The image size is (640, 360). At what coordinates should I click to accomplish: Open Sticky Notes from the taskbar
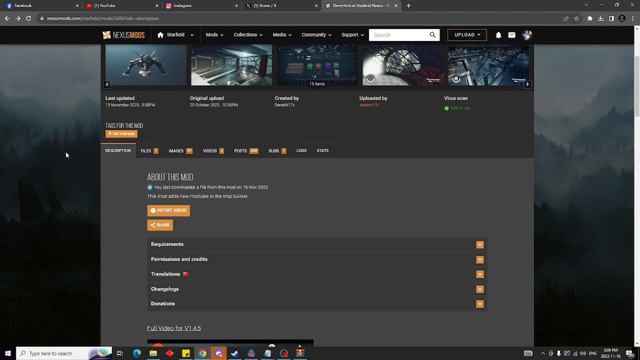pyautogui.click(x=186, y=353)
